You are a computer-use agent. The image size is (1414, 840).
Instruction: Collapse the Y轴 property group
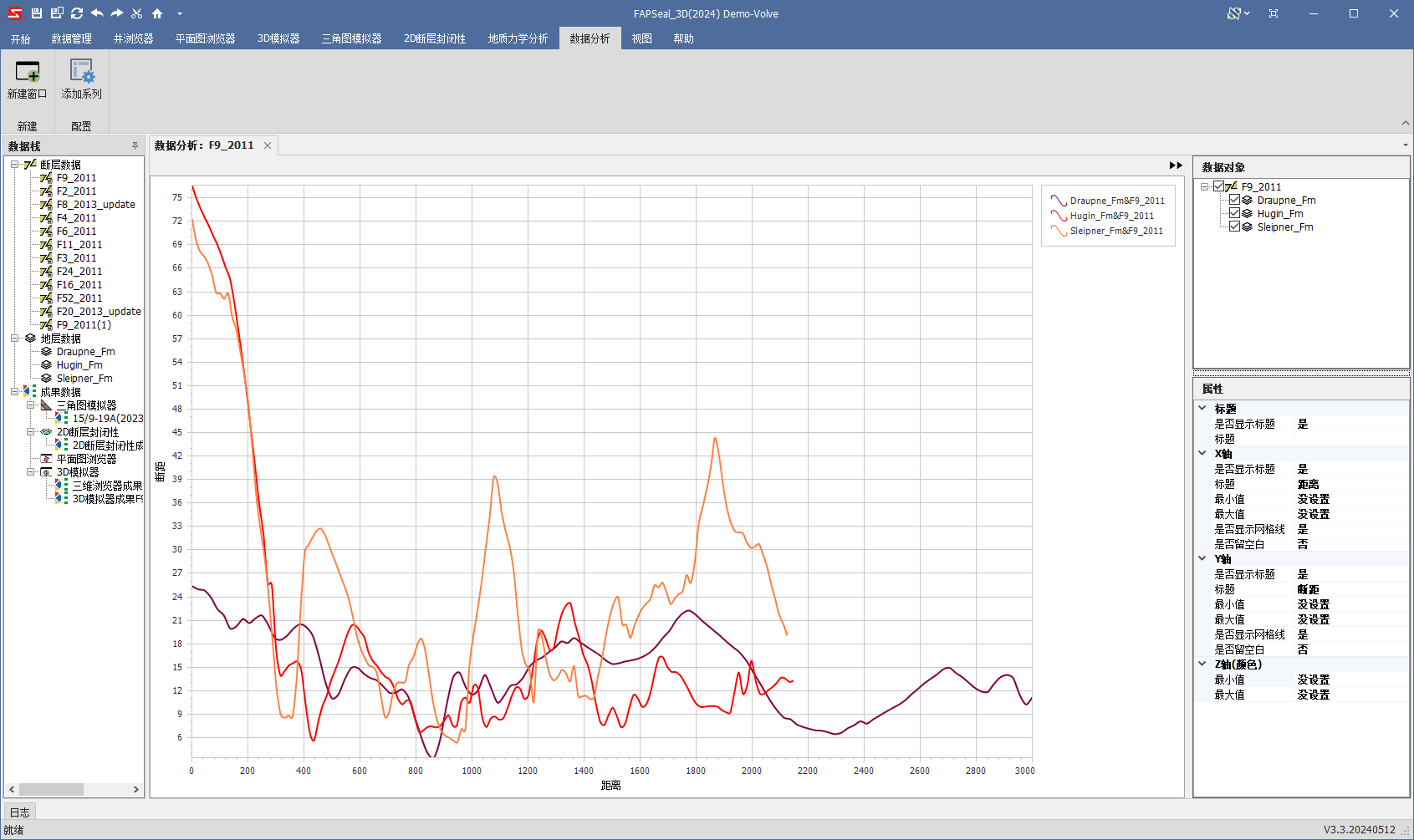pos(1202,558)
